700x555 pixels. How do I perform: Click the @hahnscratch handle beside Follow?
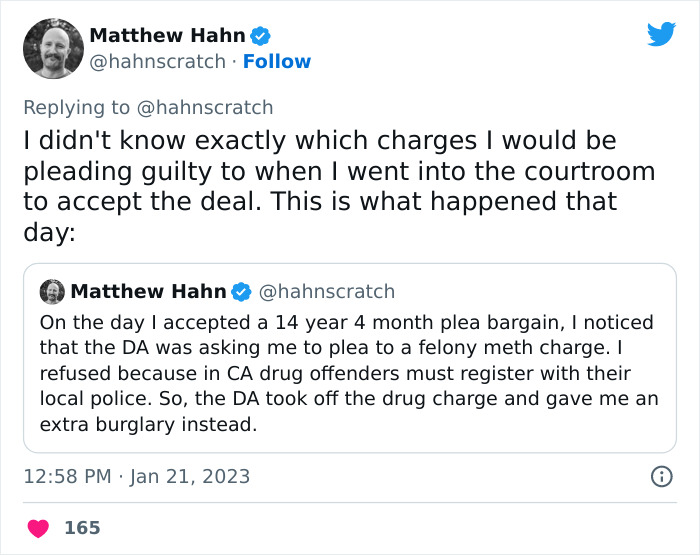pyautogui.click(x=157, y=62)
